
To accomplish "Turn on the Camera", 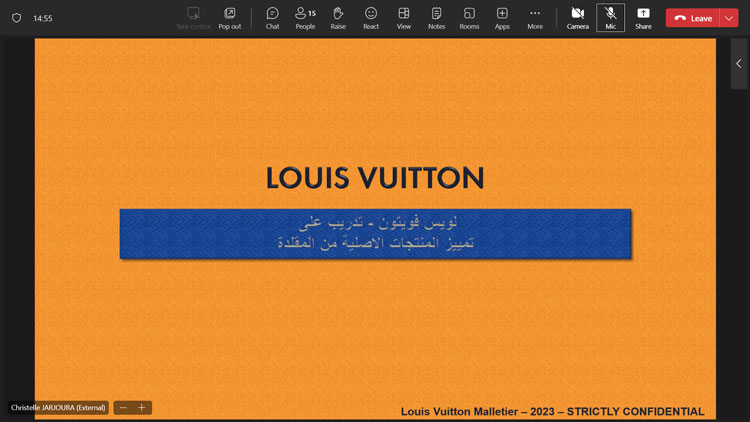I will [x=578, y=17].
